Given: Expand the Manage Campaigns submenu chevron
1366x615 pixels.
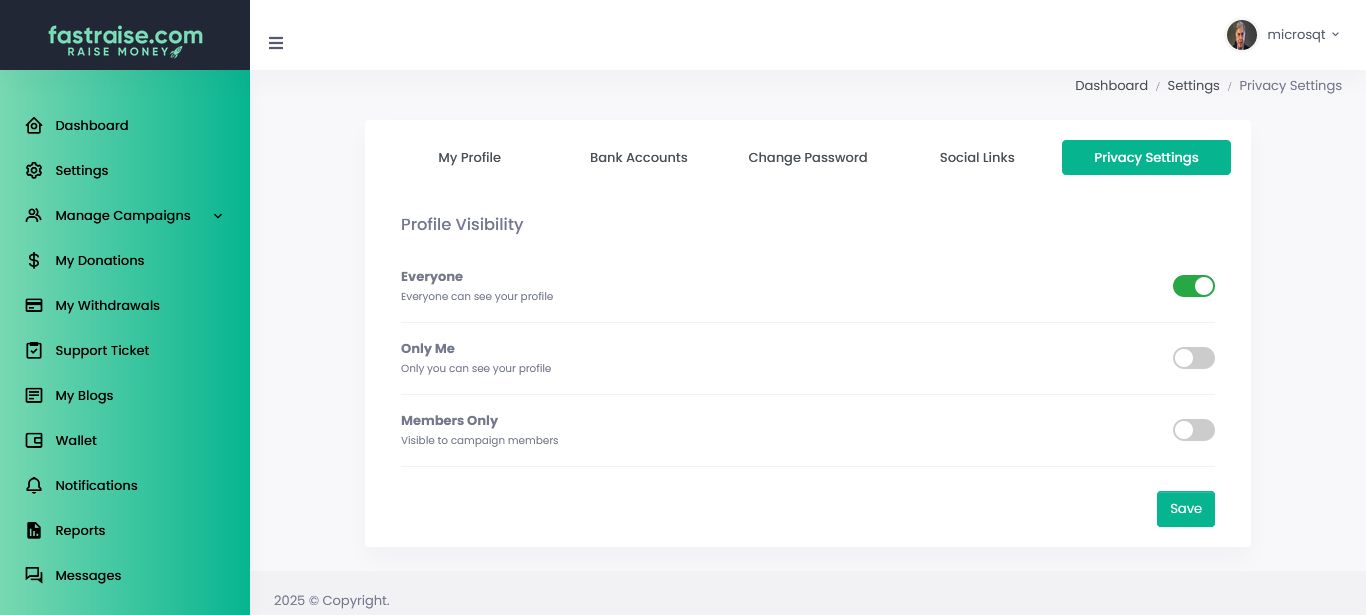Looking at the screenshot, I should tap(218, 216).
